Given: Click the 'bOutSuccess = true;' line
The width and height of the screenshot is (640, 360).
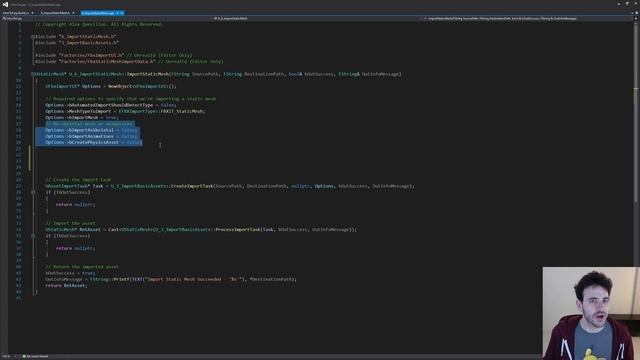Looking at the screenshot, I should coord(70,273).
